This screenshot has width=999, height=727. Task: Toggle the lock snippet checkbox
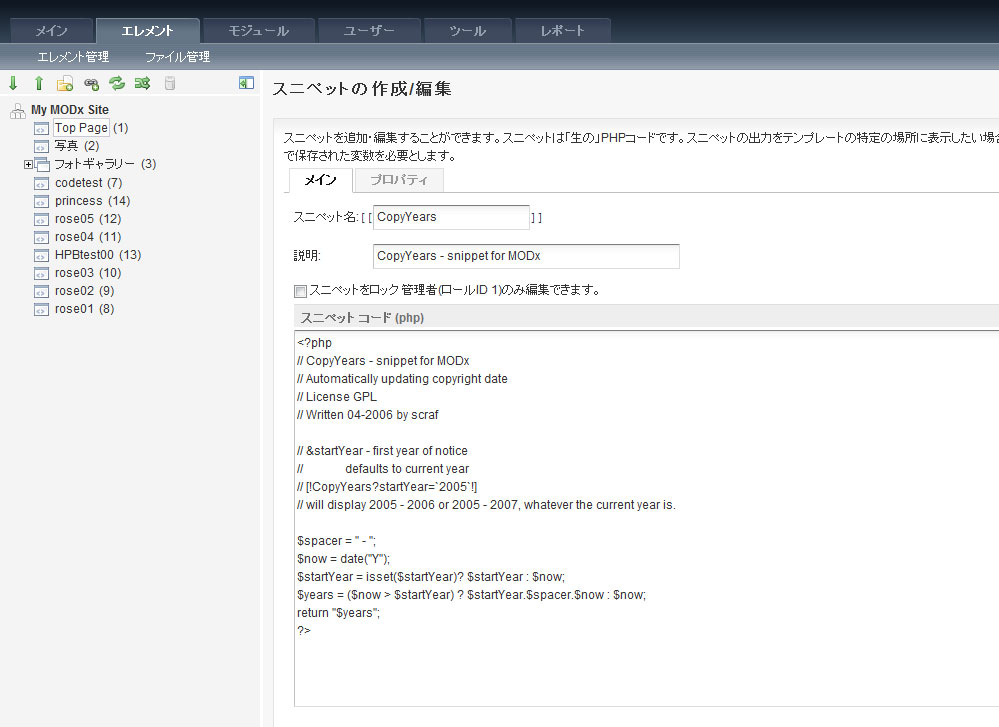300,291
